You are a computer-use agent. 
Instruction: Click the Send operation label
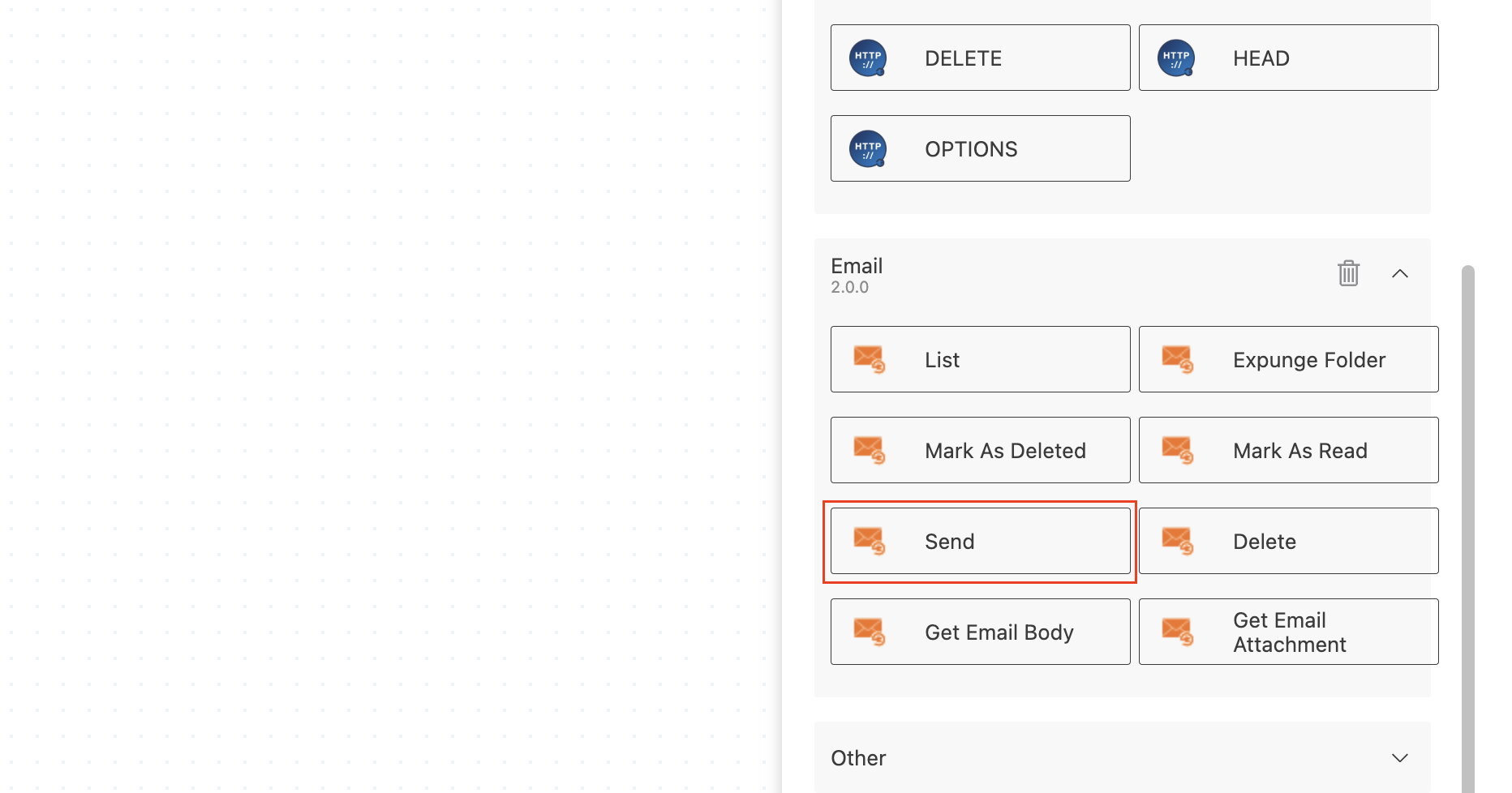pos(949,542)
